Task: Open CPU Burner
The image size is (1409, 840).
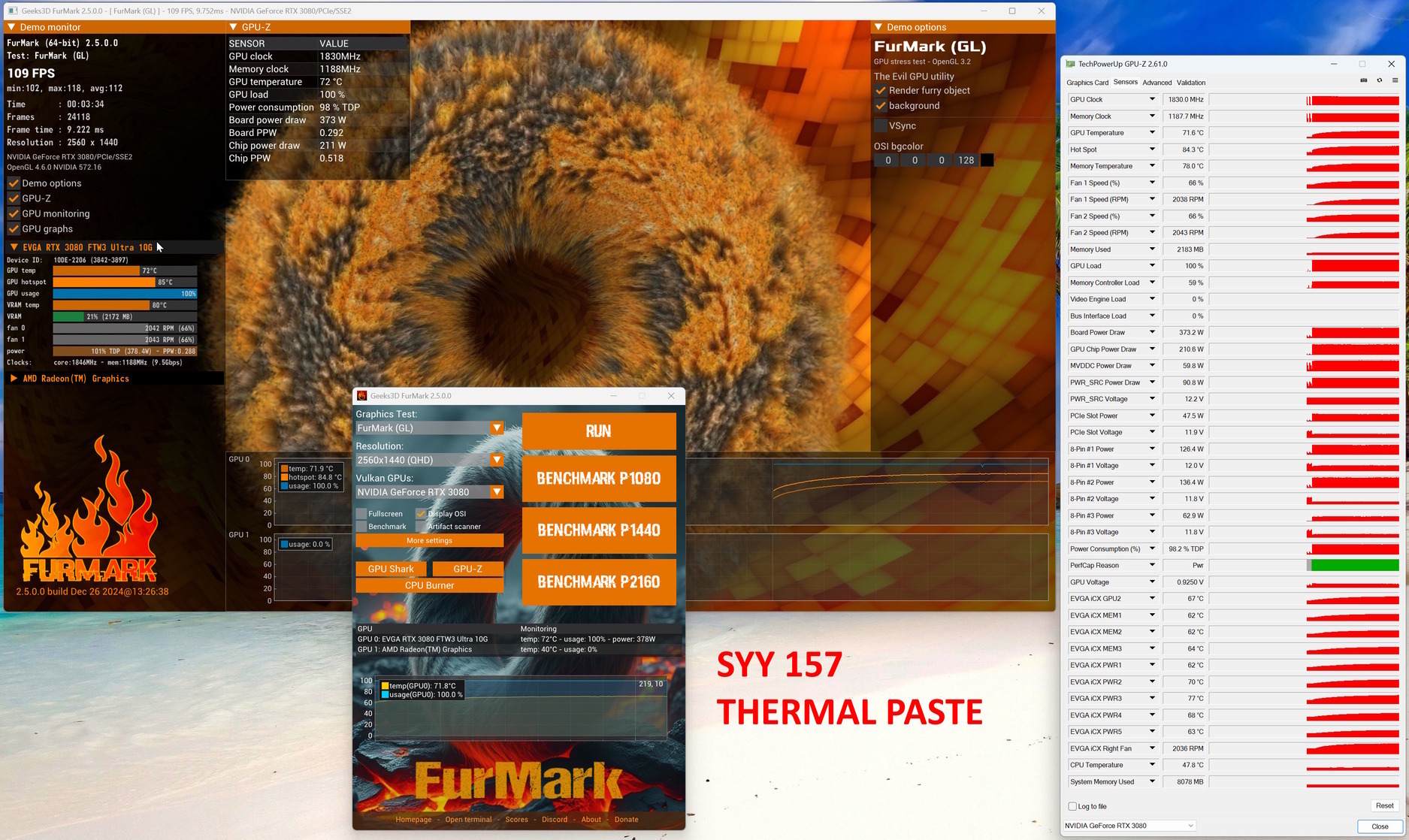Action: tap(429, 585)
